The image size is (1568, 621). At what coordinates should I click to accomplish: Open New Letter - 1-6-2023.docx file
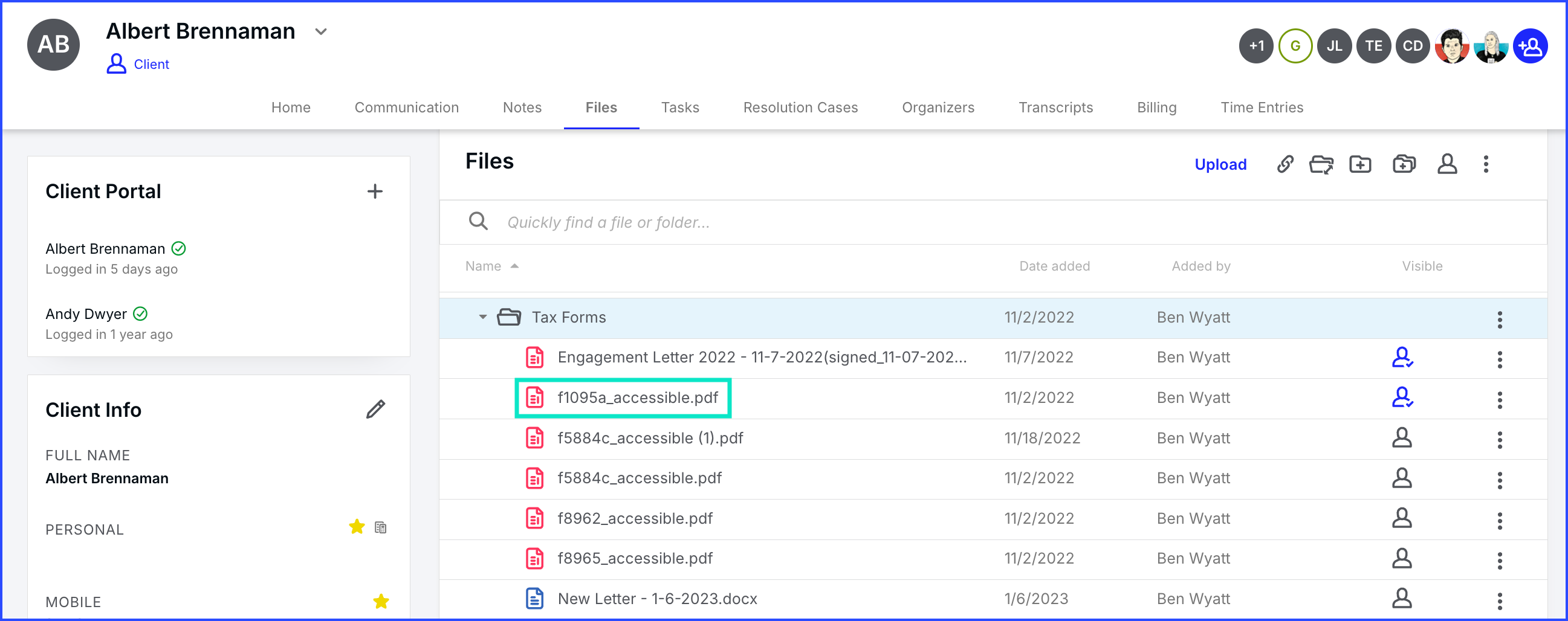pyautogui.click(x=658, y=598)
